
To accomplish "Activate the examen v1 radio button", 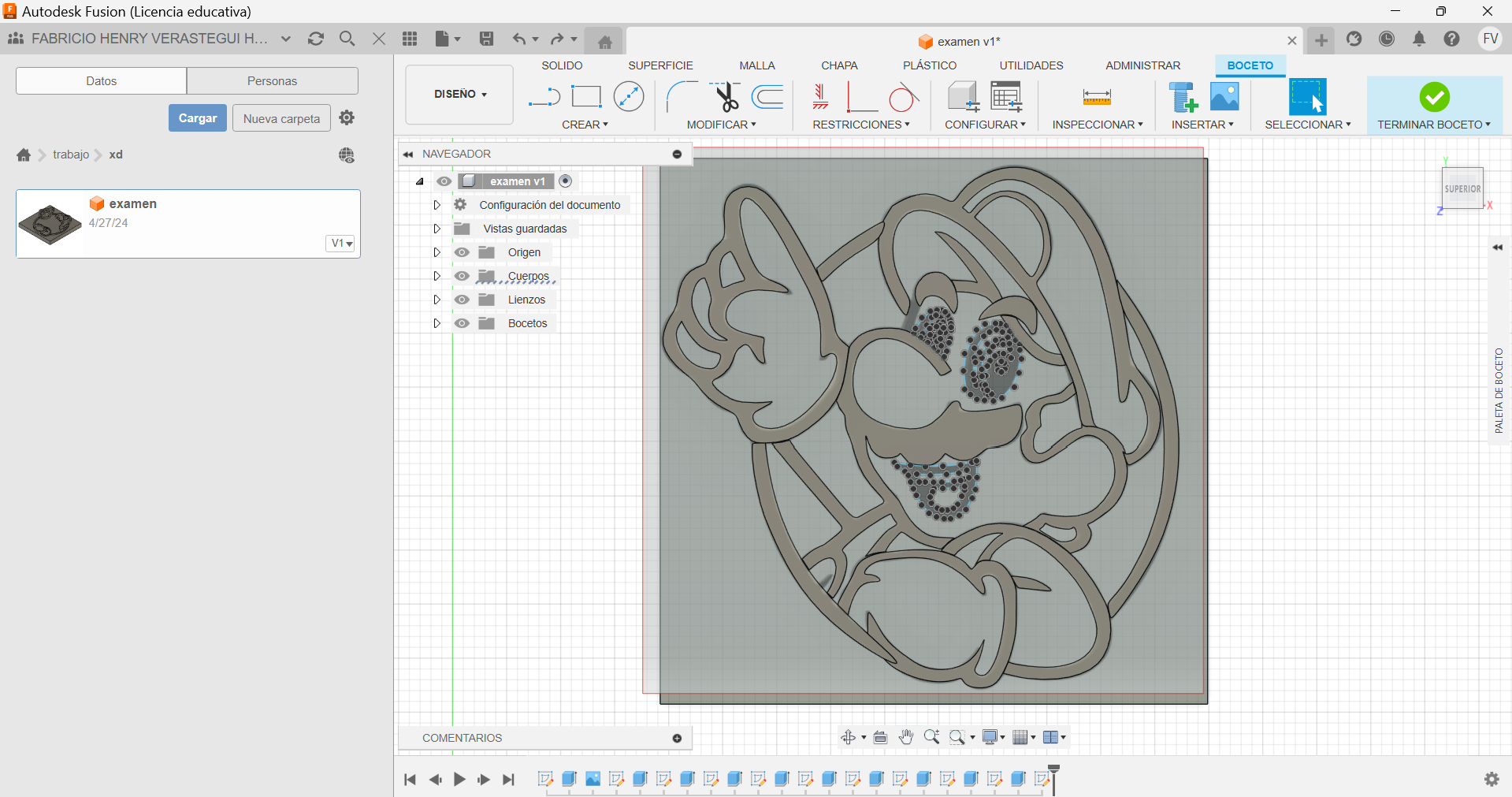I will pos(565,181).
